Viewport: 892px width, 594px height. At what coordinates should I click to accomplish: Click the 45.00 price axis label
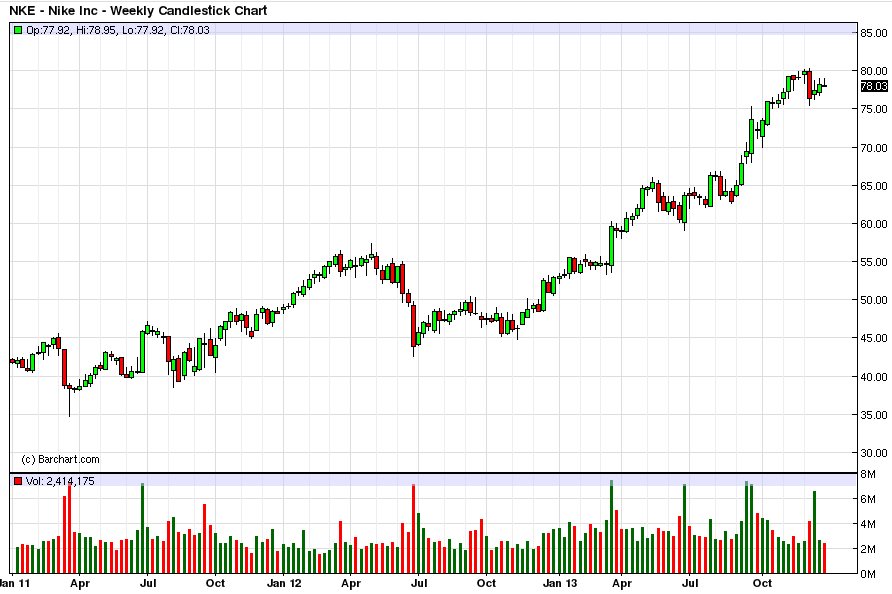(x=874, y=338)
